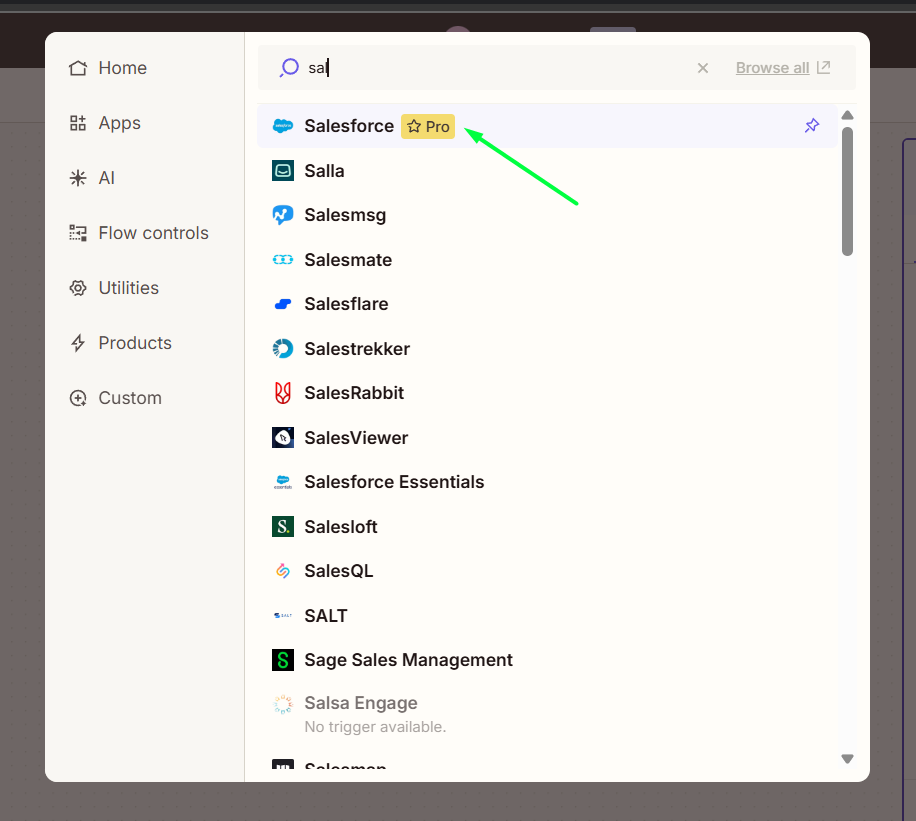Click the Salla app logo

283,171
